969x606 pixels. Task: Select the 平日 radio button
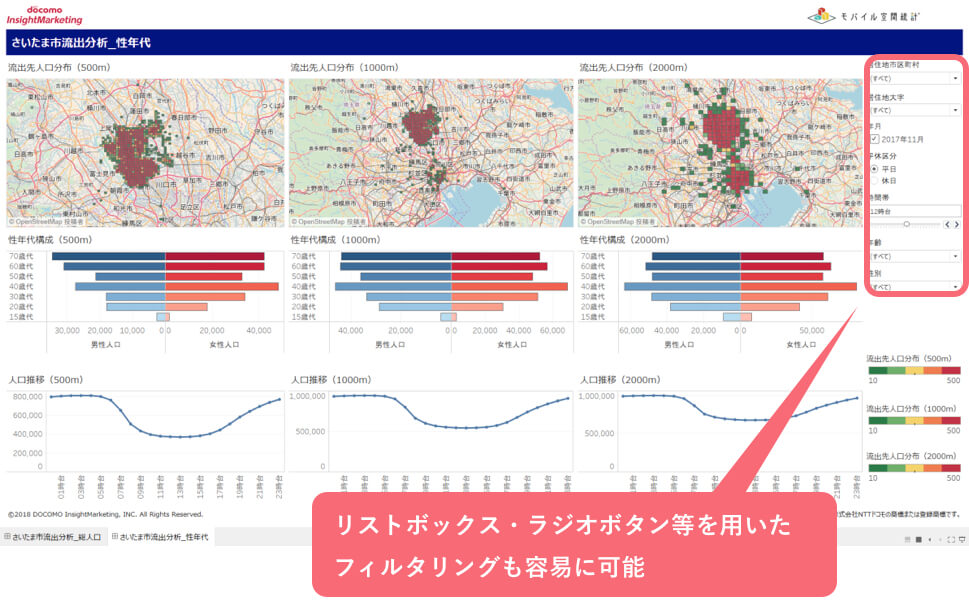click(875, 169)
